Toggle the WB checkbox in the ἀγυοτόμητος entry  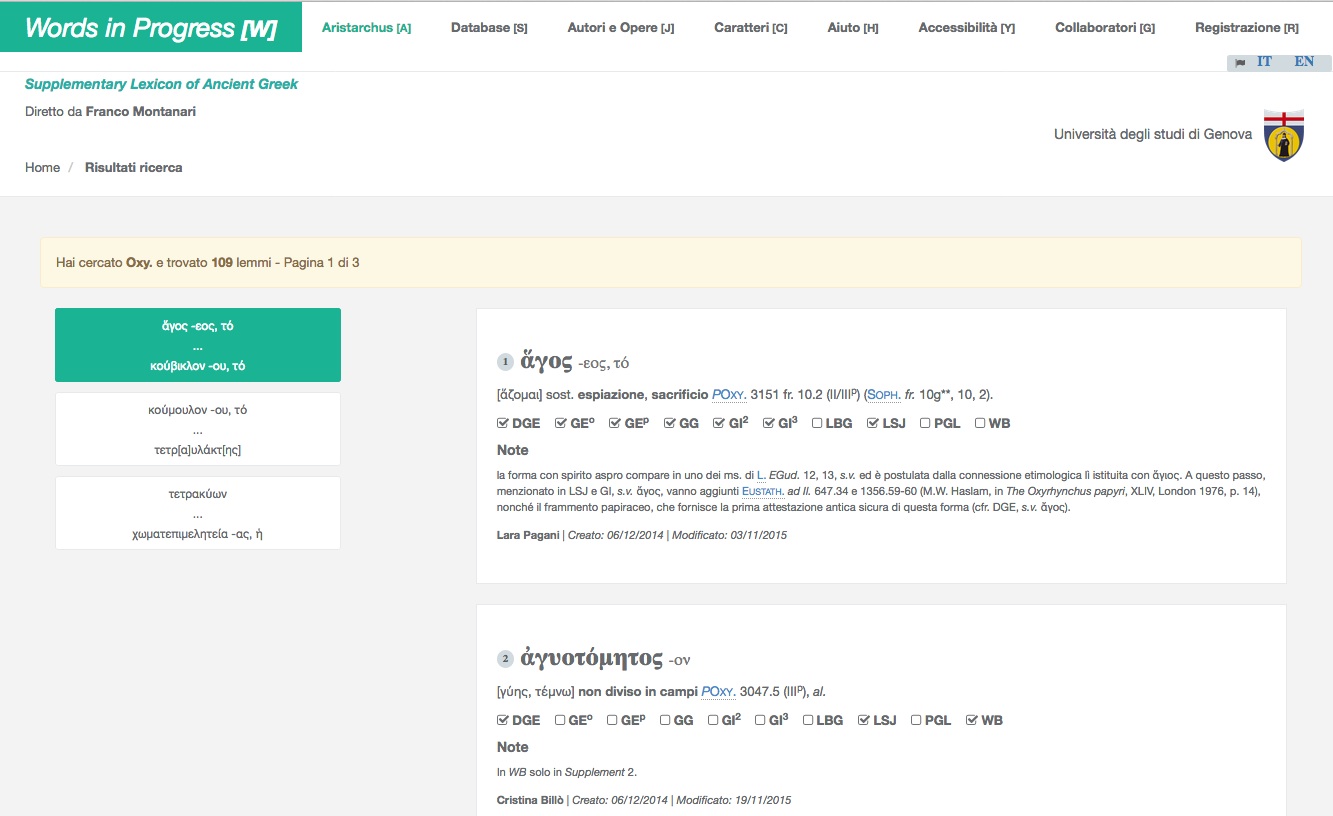coord(972,720)
